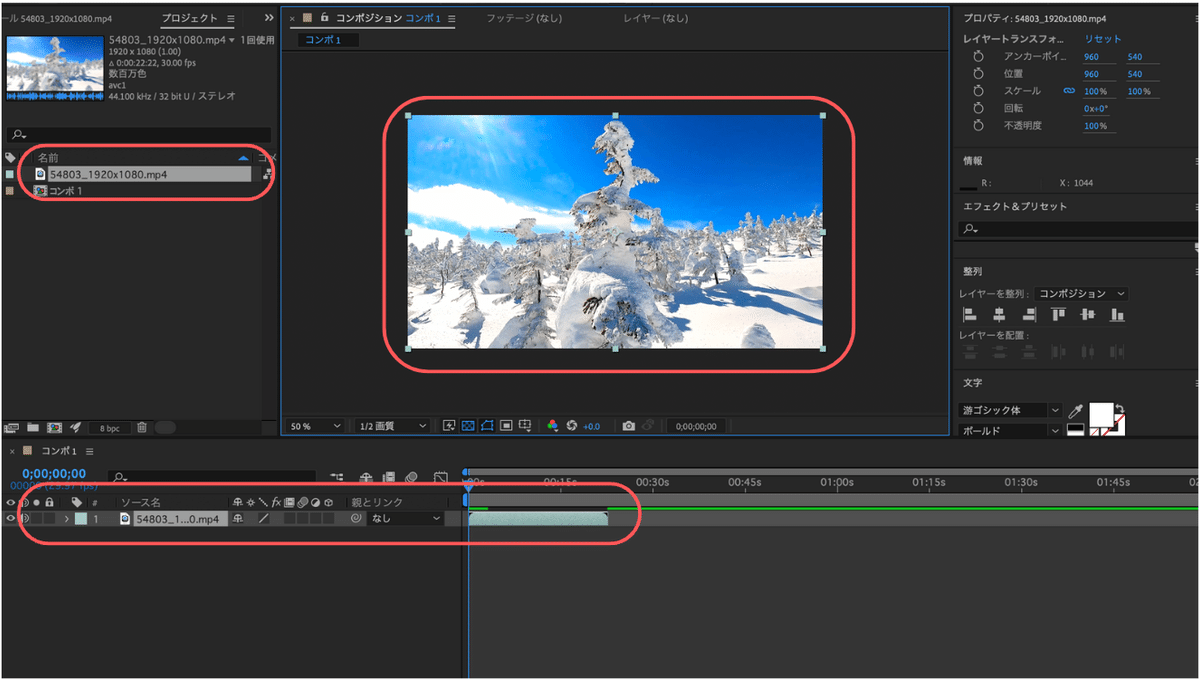The height and width of the screenshot is (679, 1200).
Task: Delete selected project item with the trash icon
Action: point(142,427)
